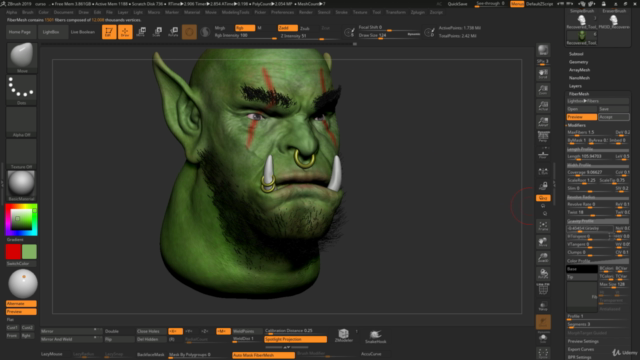Toggle Perspective view icon
This screenshot has width=640, height=360.
543,137
